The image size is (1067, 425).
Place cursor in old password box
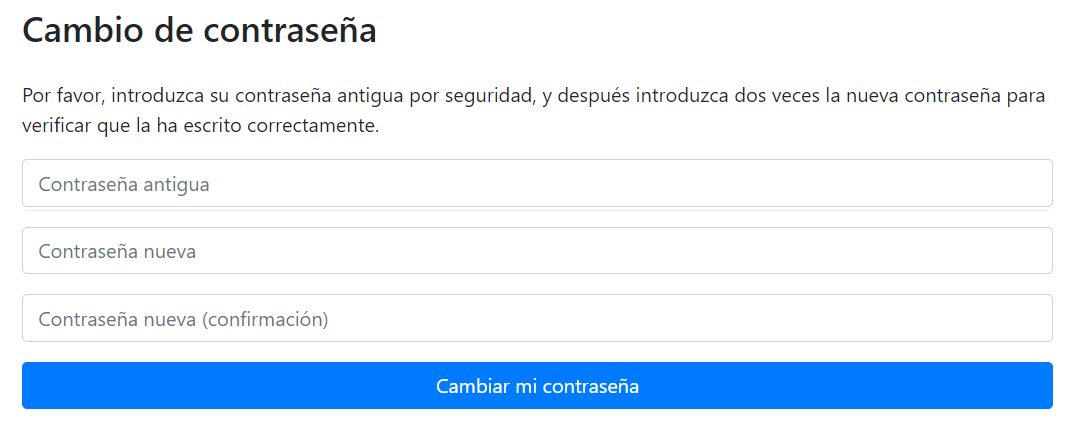tap(537, 183)
